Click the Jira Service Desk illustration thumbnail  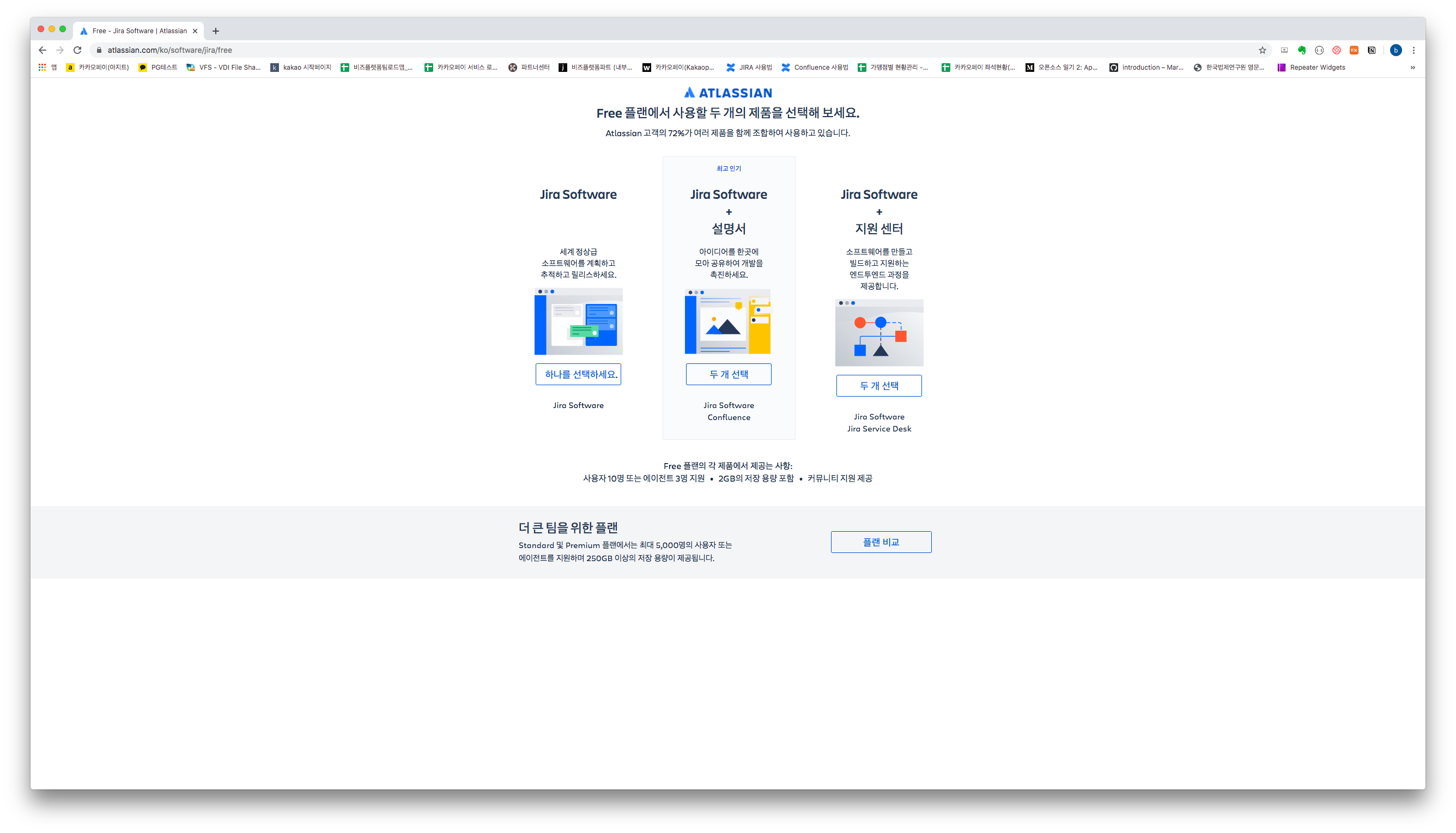(x=879, y=332)
